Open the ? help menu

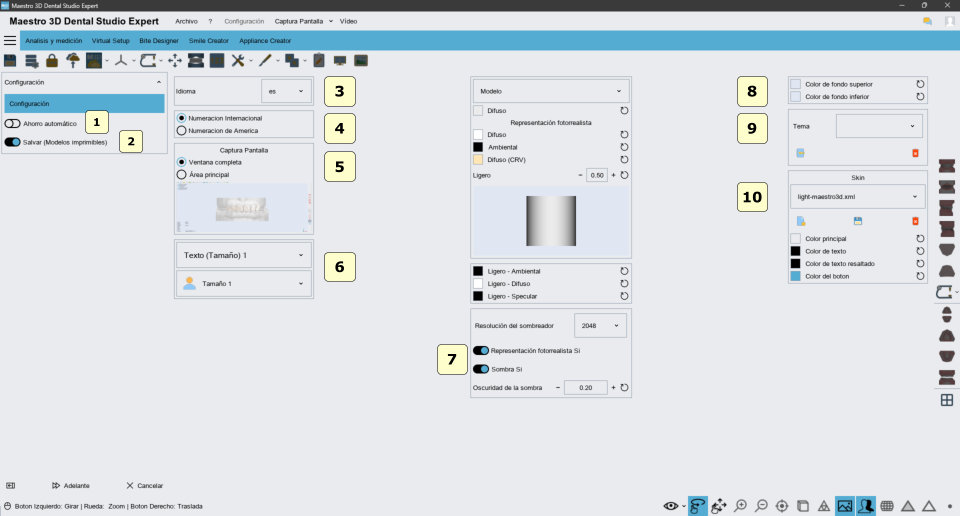pyautogui.click(x=210, y=21)
